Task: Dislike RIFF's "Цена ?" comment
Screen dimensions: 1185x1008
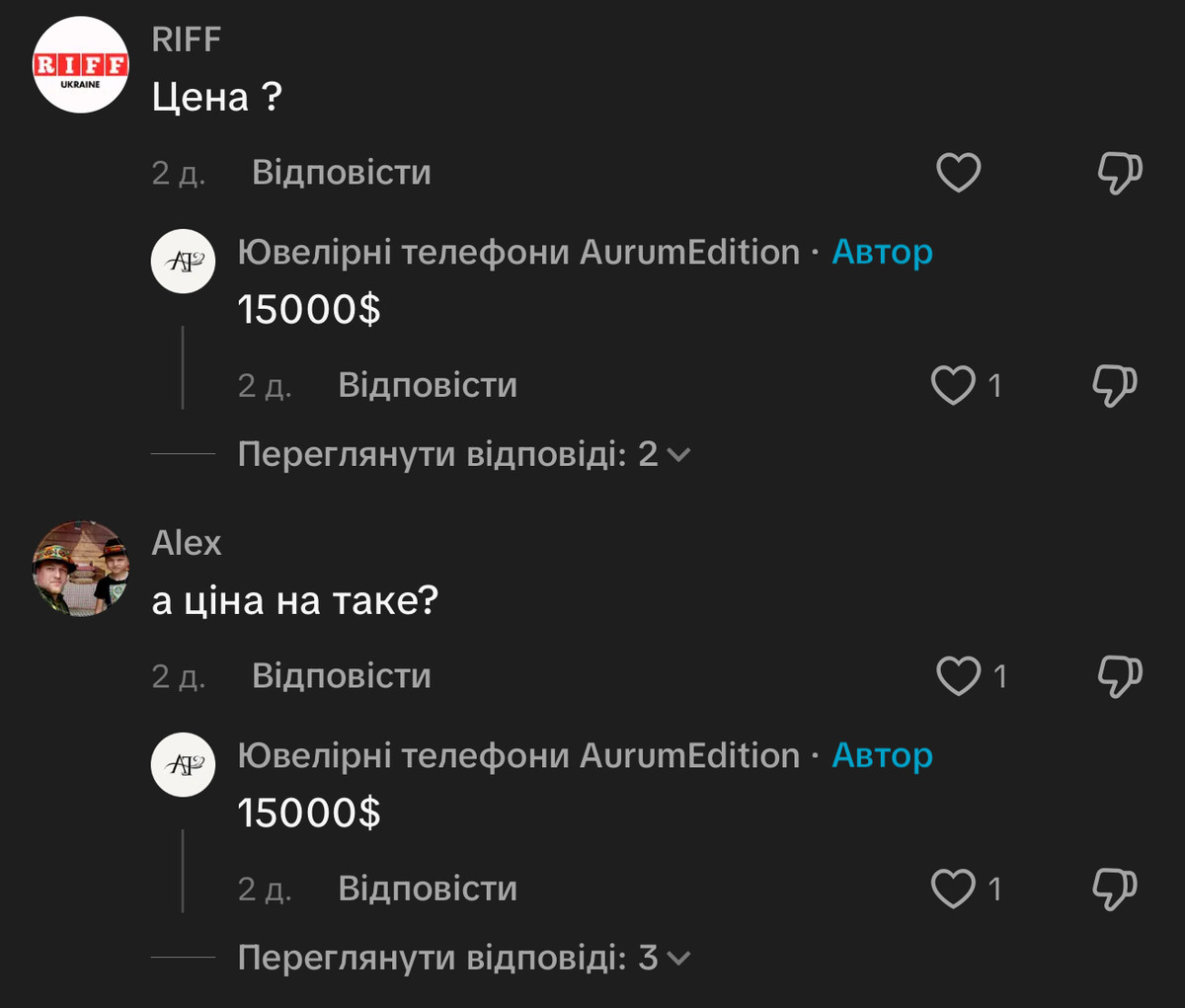Action: pos(1120,173)
